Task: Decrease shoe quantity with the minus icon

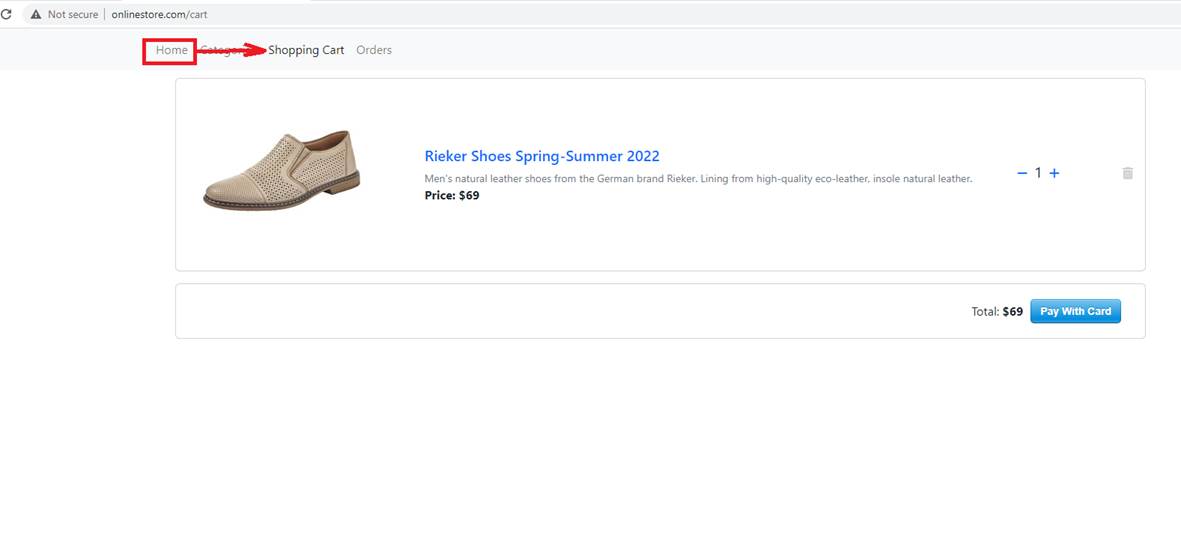Action: pyautogui.click(x=1022, y=173)
